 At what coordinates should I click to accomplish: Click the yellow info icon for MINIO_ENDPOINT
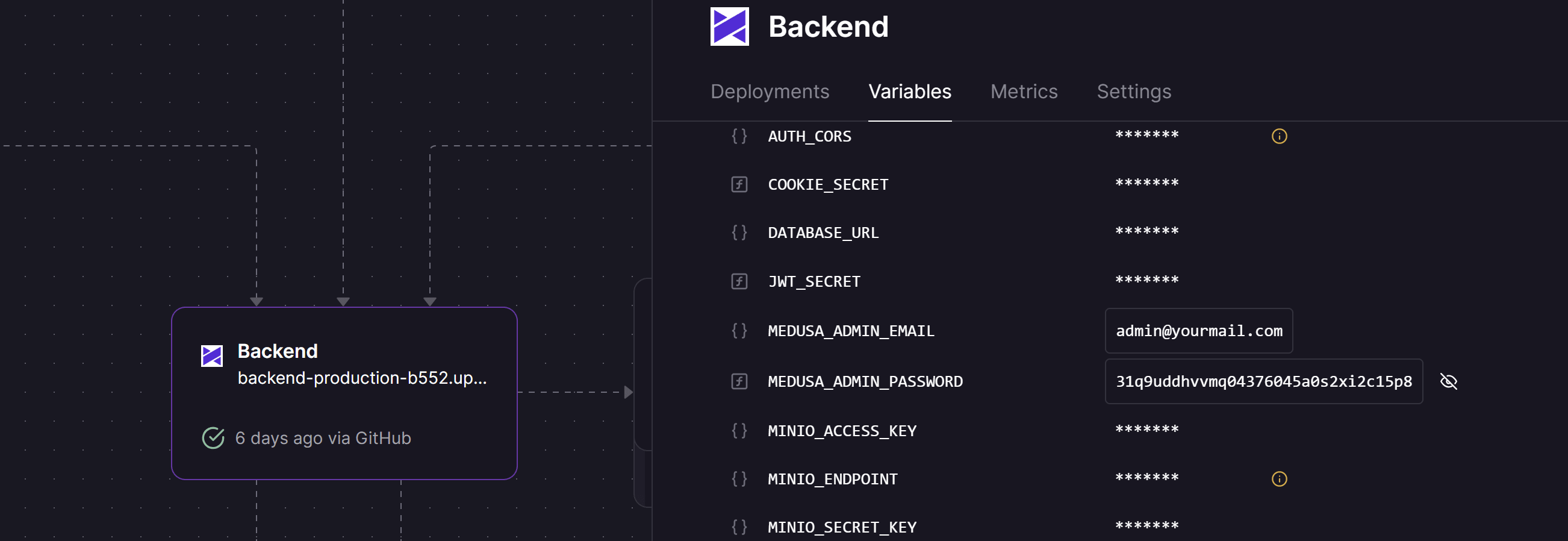pos(1280,479)
